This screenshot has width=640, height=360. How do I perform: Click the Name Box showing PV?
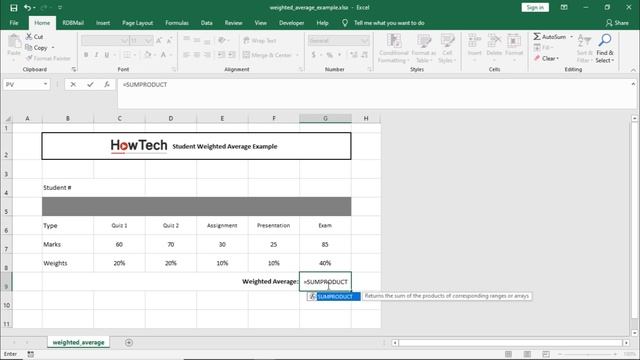tap(22, 84)
